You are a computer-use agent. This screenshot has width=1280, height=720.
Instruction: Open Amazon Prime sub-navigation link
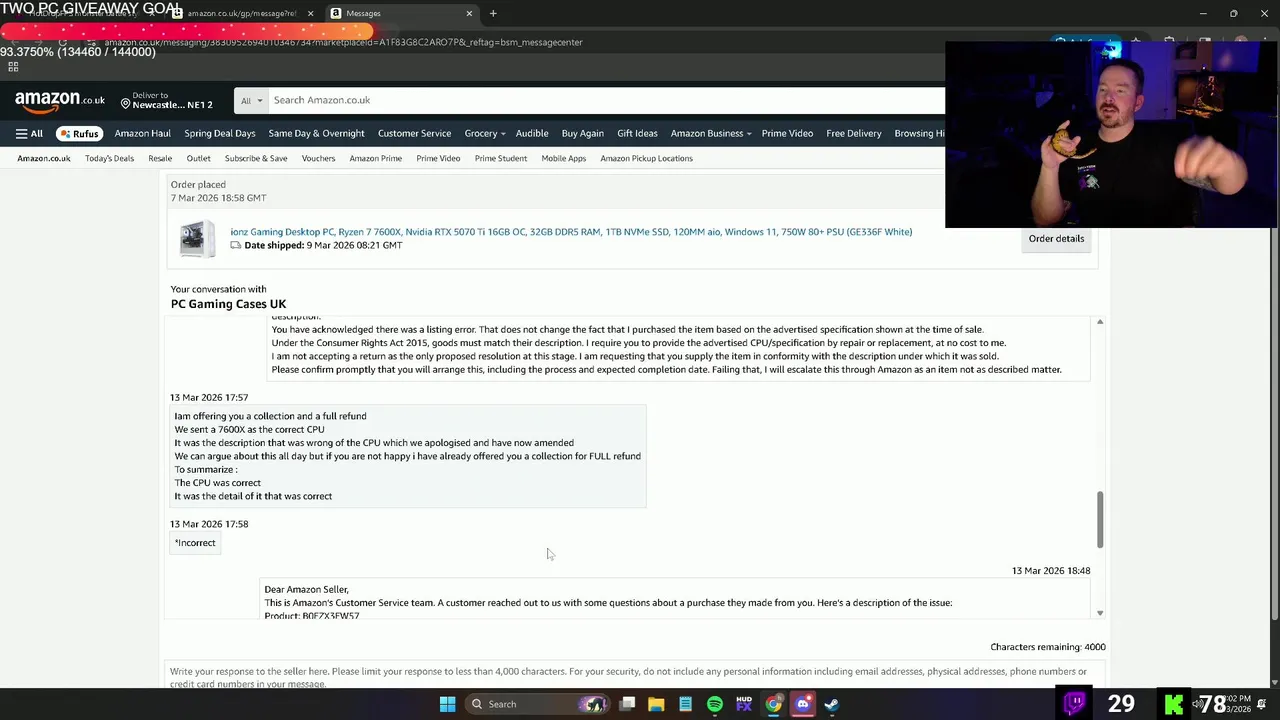point(376,158)
